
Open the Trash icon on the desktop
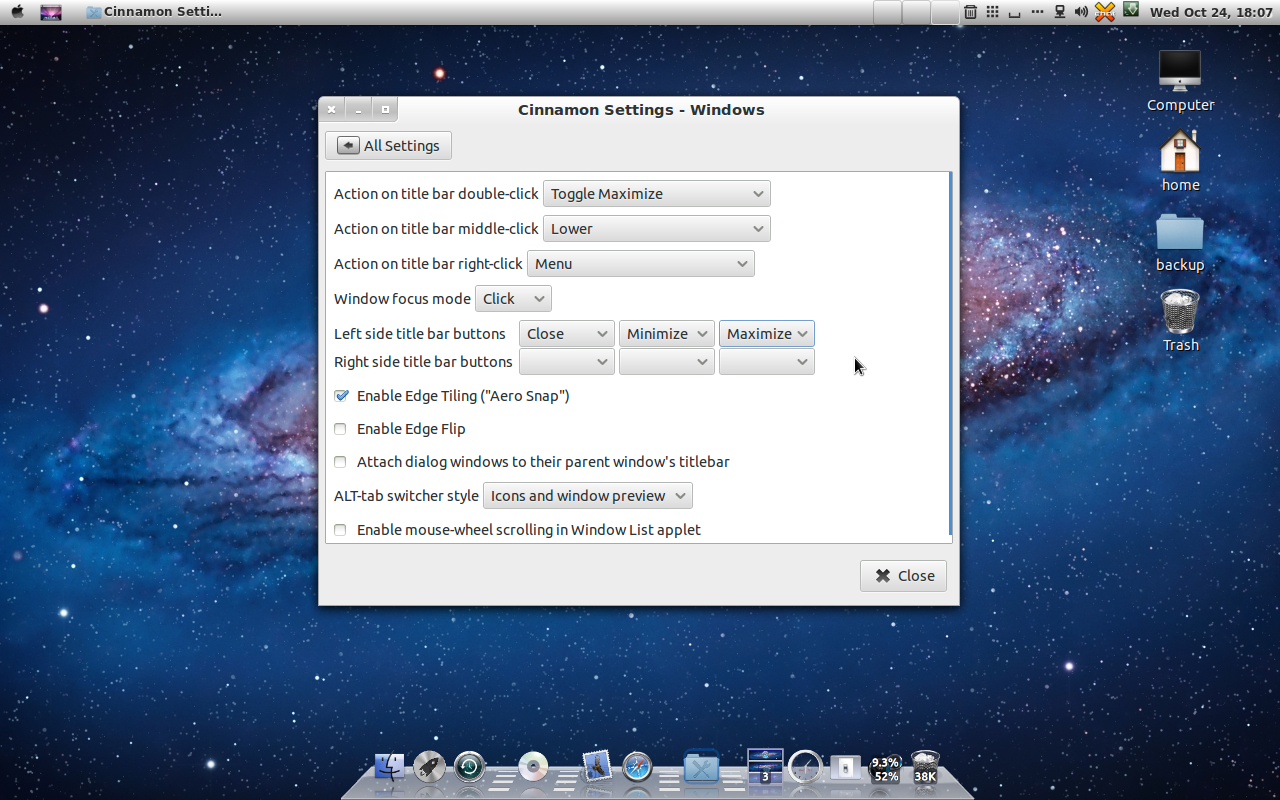[x=1180, y=320]
